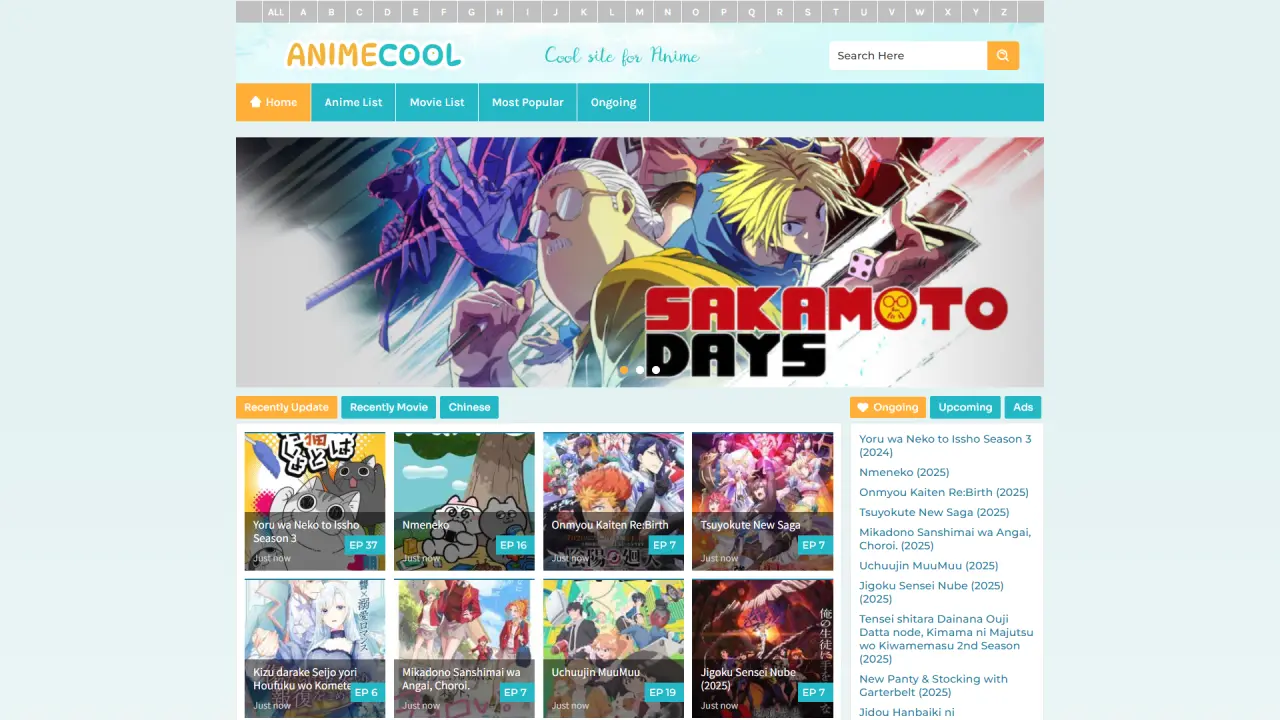
Task: Click sidebar link Uchuujin MuuMuu (2025)
Action: [928, 565]
